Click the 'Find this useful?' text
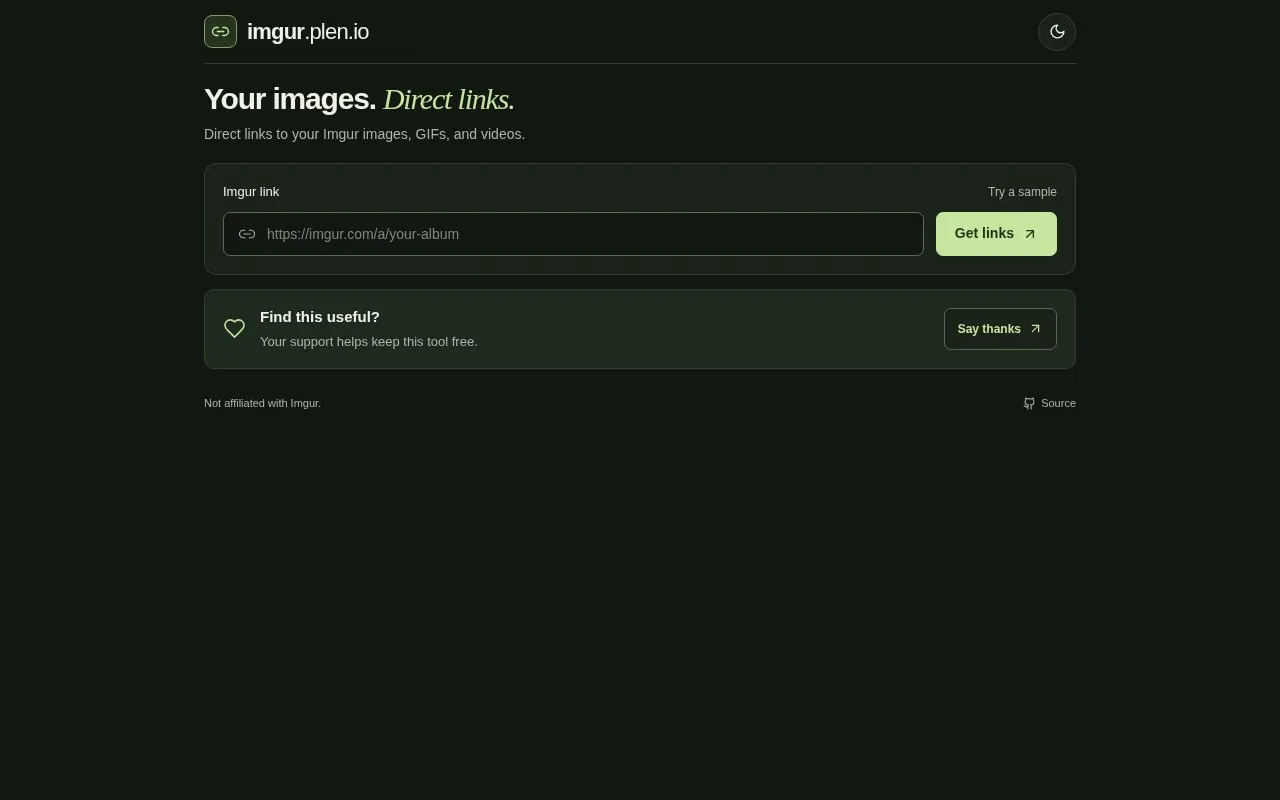1280x800 pixels. click(x=320, y=317)
